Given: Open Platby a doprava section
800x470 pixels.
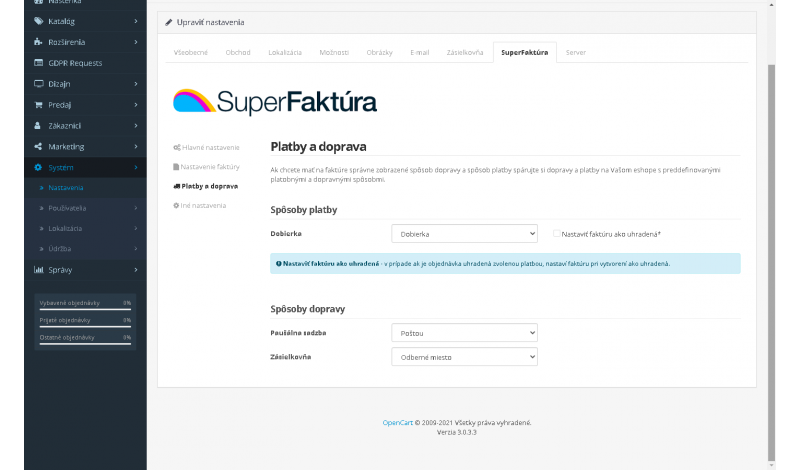Looking at the screenshot, I should (206, 186).
